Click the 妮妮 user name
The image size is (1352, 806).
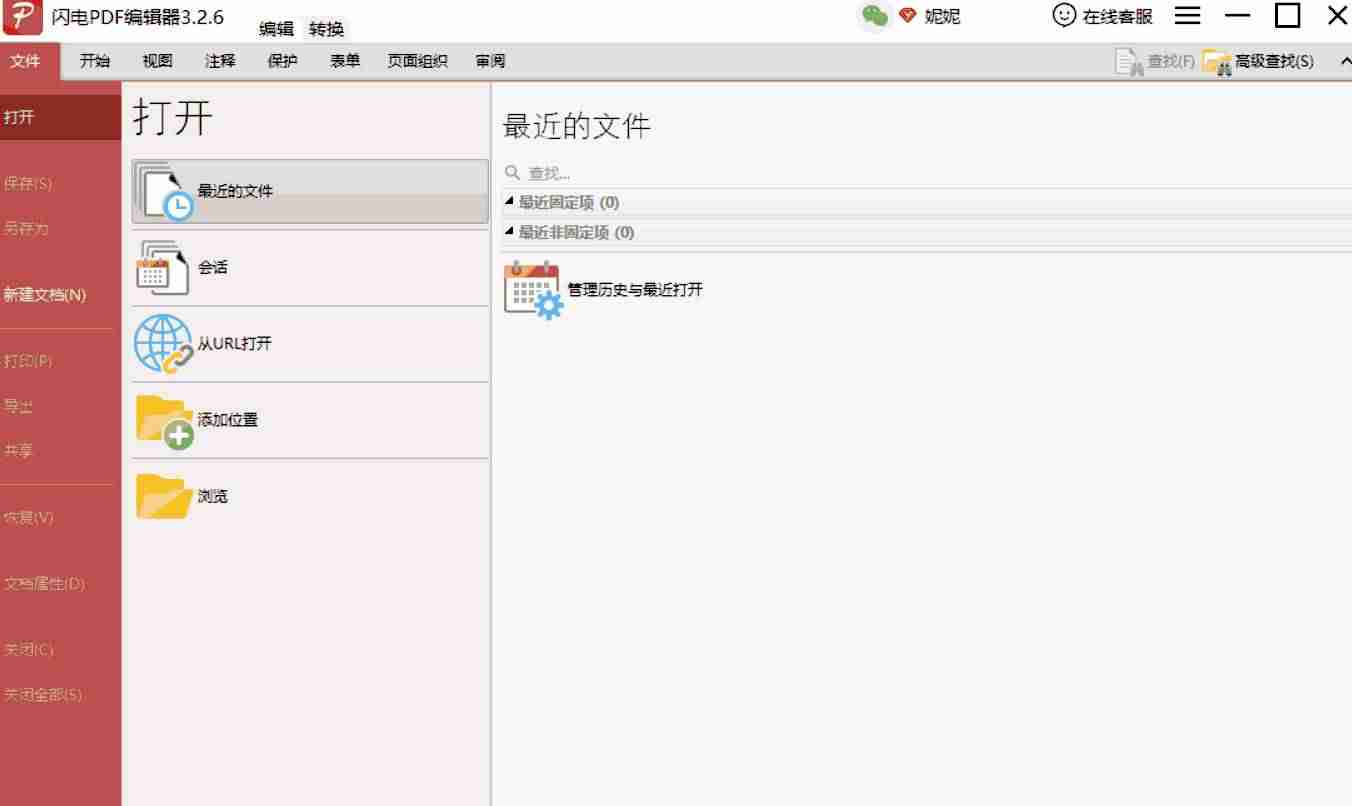[x=942, y=16]
